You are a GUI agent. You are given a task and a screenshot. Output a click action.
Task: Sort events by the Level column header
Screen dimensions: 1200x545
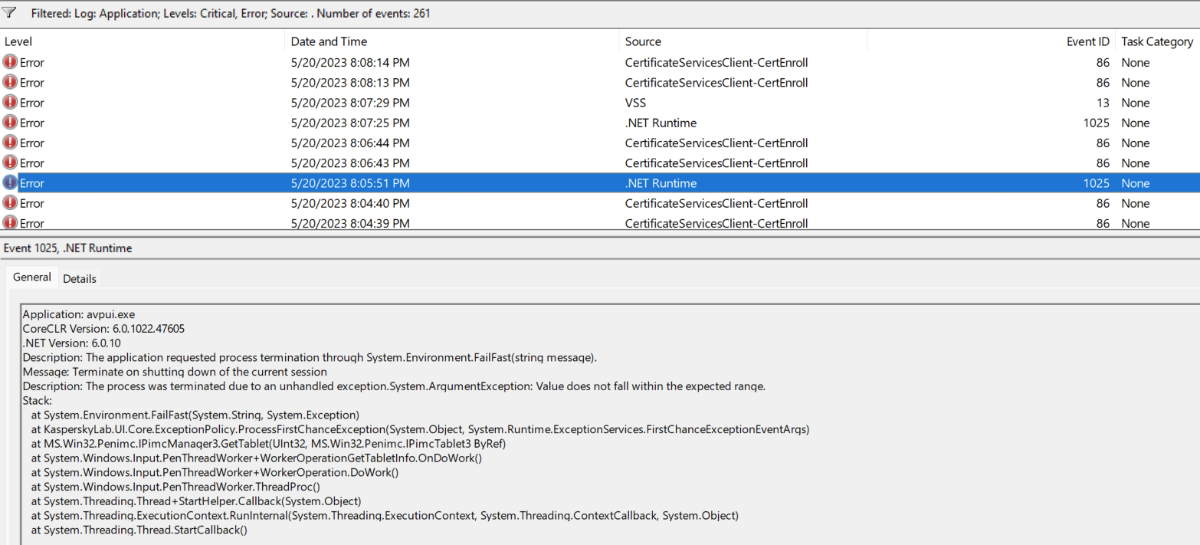pos(18,42)
